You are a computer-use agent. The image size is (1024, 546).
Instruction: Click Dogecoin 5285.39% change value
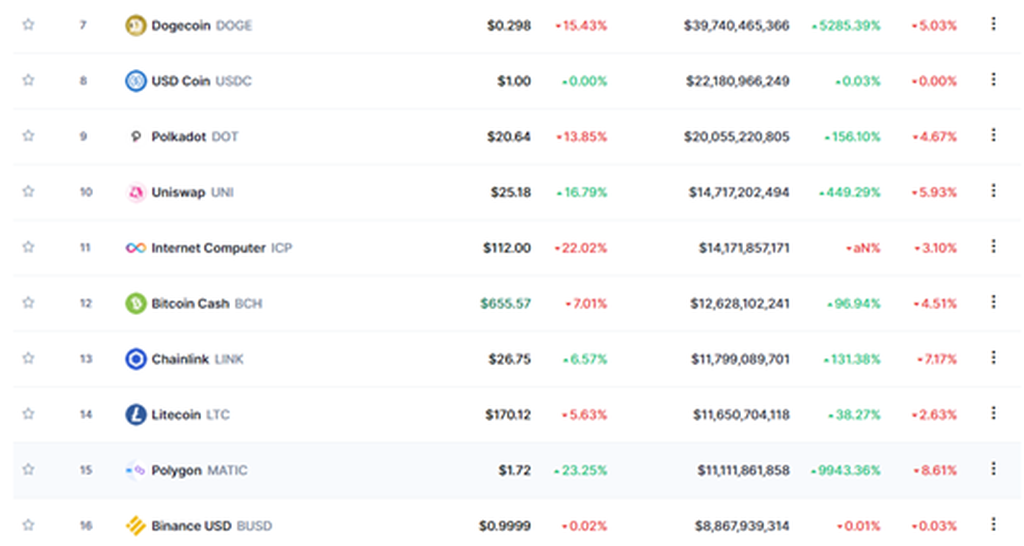point(846,25)
